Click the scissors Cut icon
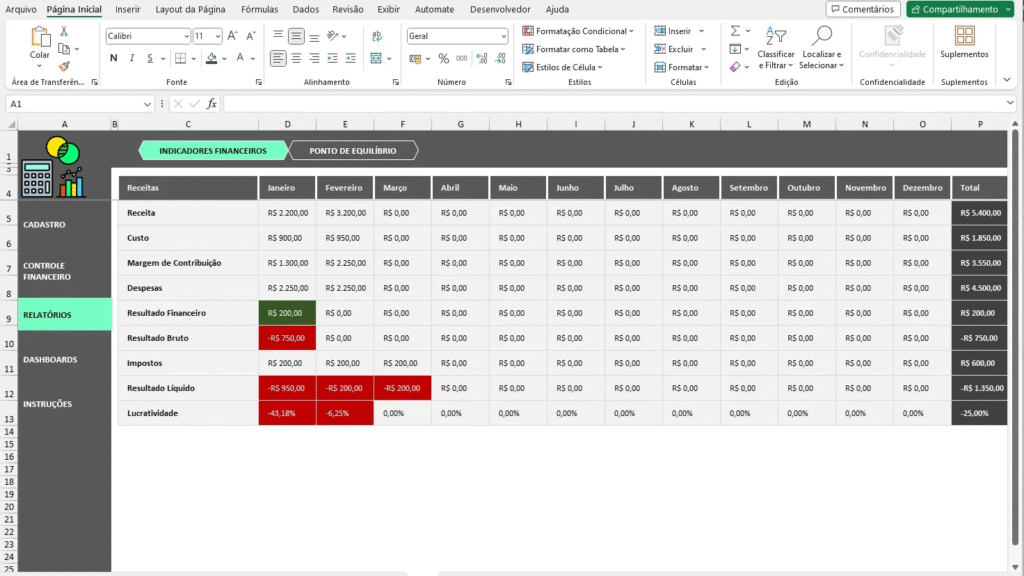 click(x=64, y=32)
